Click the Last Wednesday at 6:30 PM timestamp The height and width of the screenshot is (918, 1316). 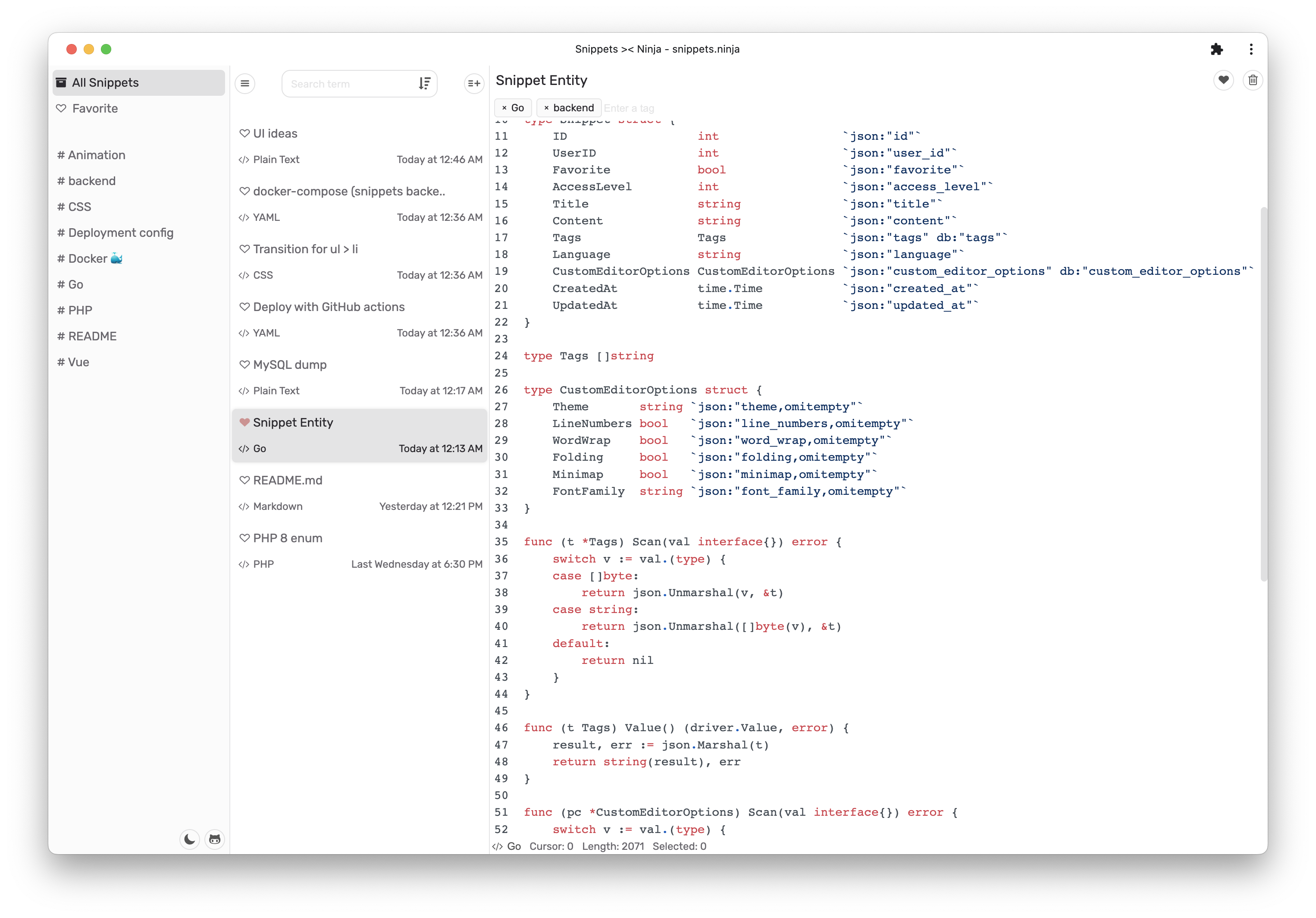coord(417,564)
